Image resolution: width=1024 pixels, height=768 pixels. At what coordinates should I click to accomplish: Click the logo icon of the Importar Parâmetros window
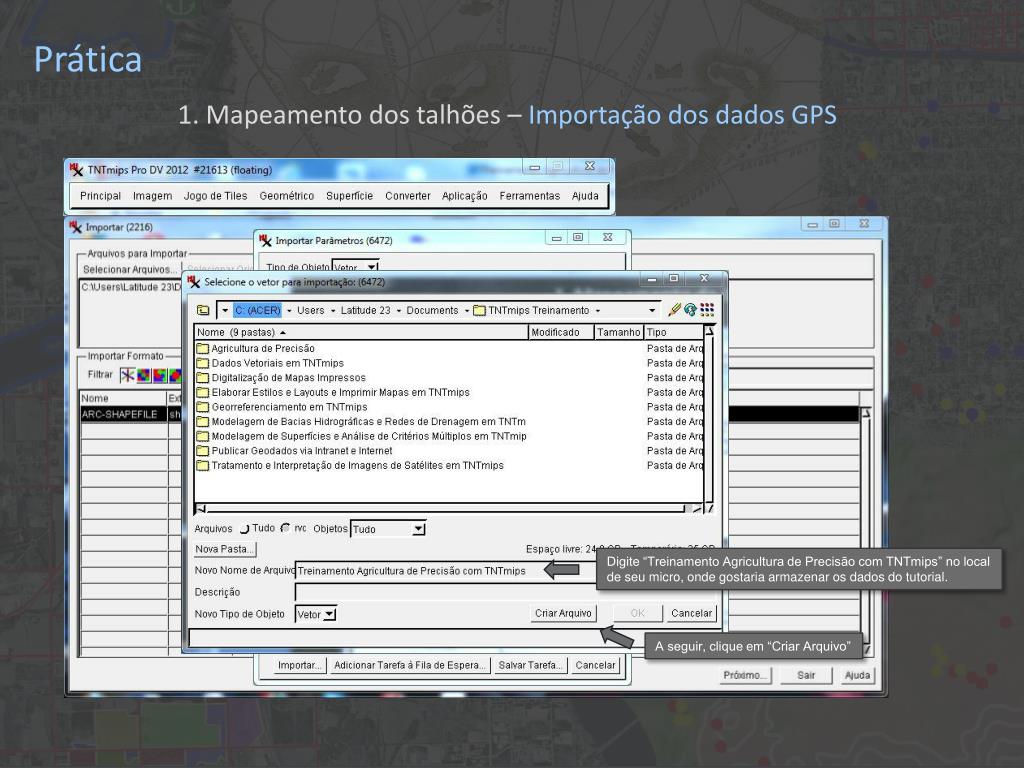click(x=265, y=240)
